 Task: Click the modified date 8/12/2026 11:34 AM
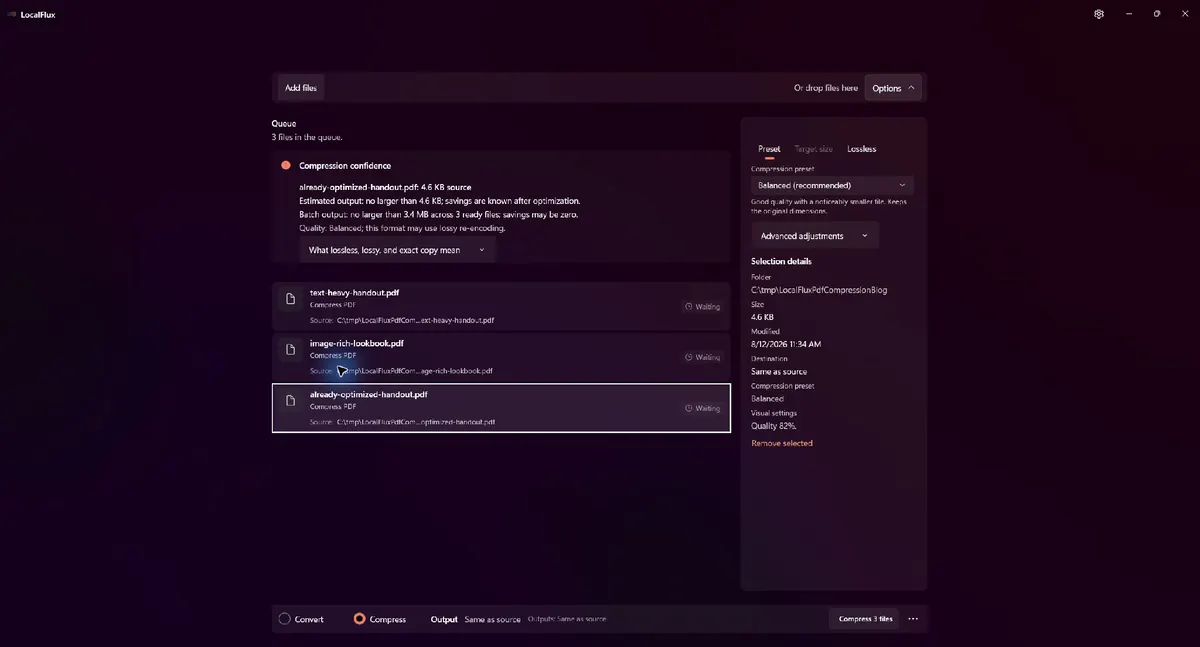pyautogui.click(x=786, y=344)
